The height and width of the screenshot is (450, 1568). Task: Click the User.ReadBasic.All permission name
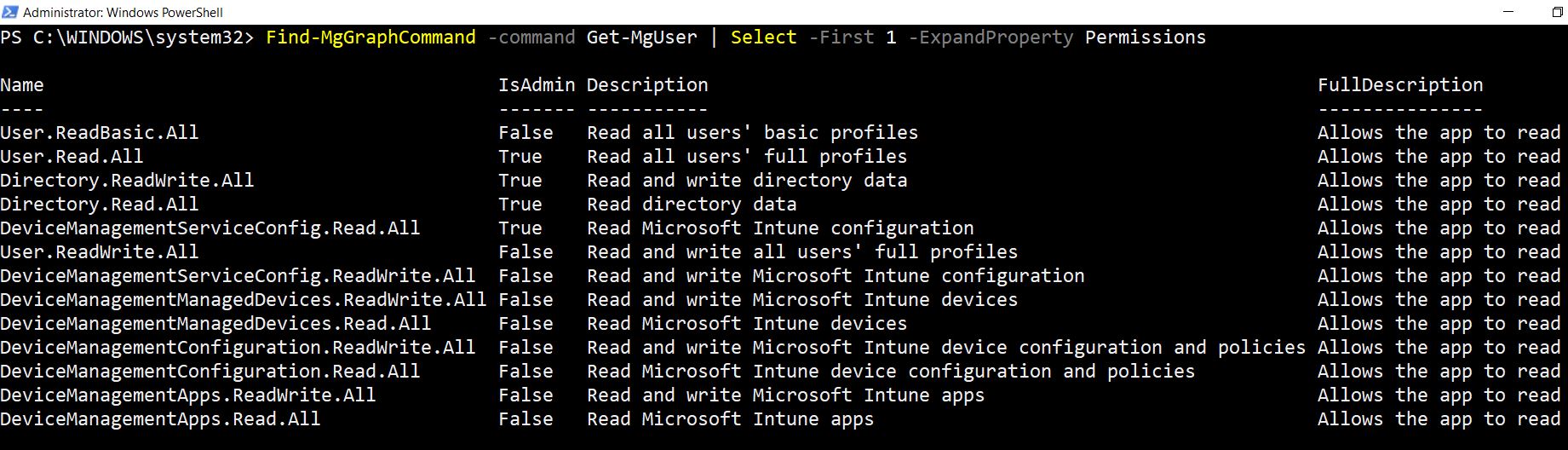pos(99,133)
